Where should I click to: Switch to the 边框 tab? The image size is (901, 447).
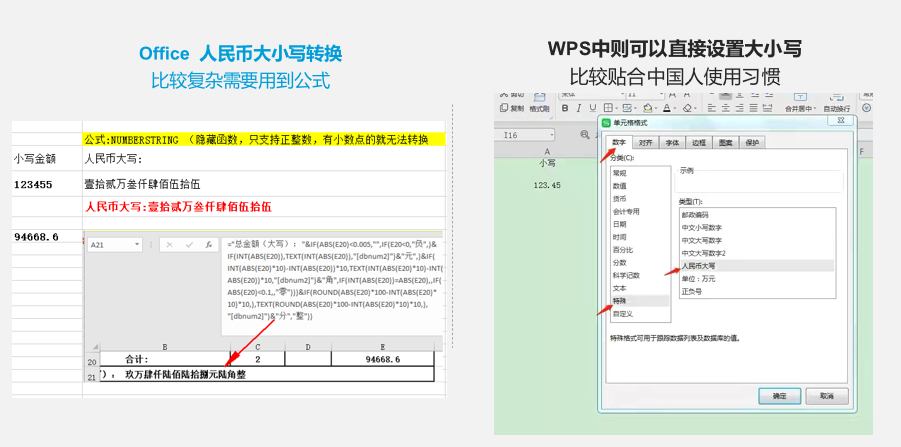click(698, 143)
